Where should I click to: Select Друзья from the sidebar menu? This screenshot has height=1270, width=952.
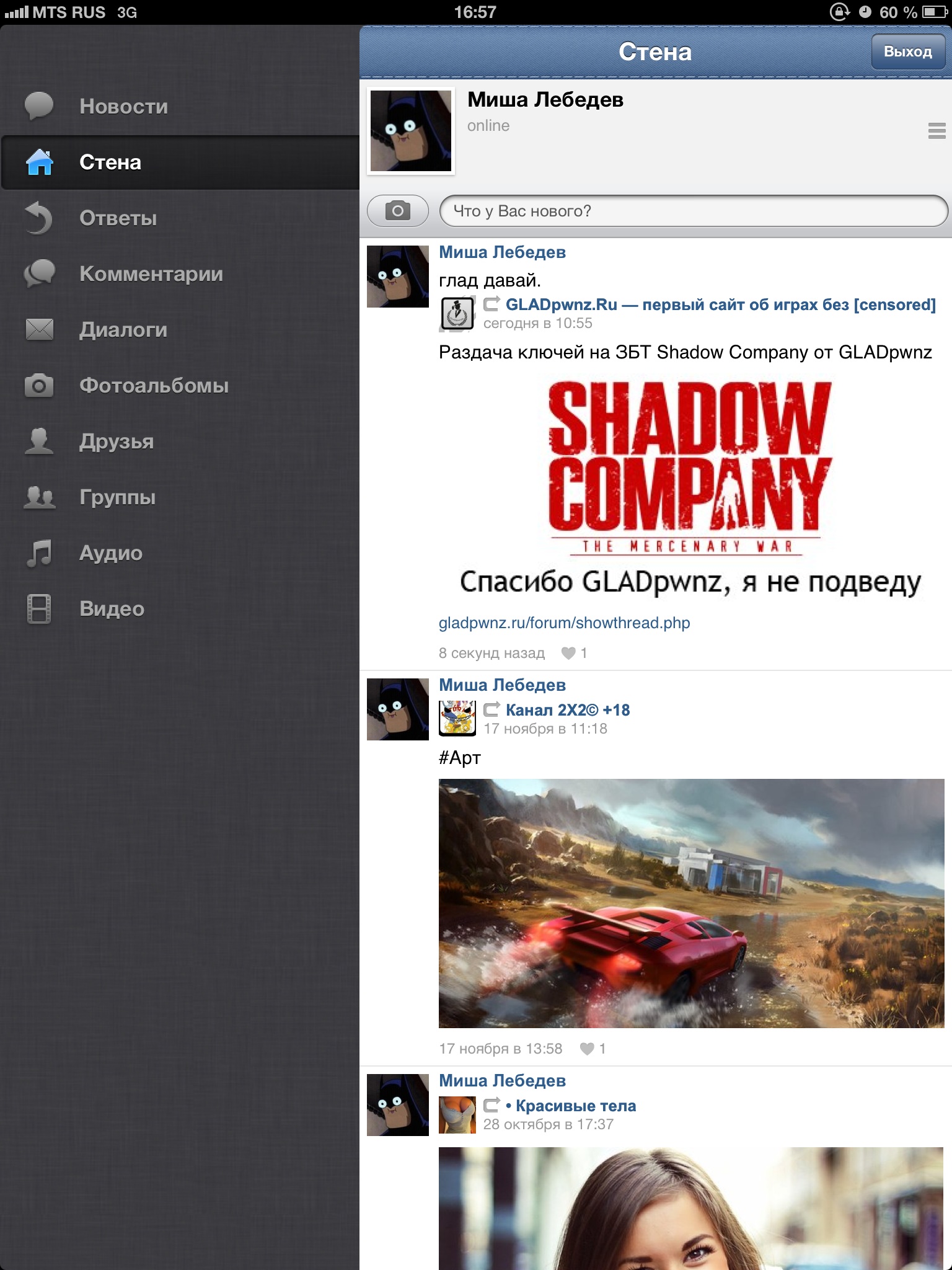116,441
